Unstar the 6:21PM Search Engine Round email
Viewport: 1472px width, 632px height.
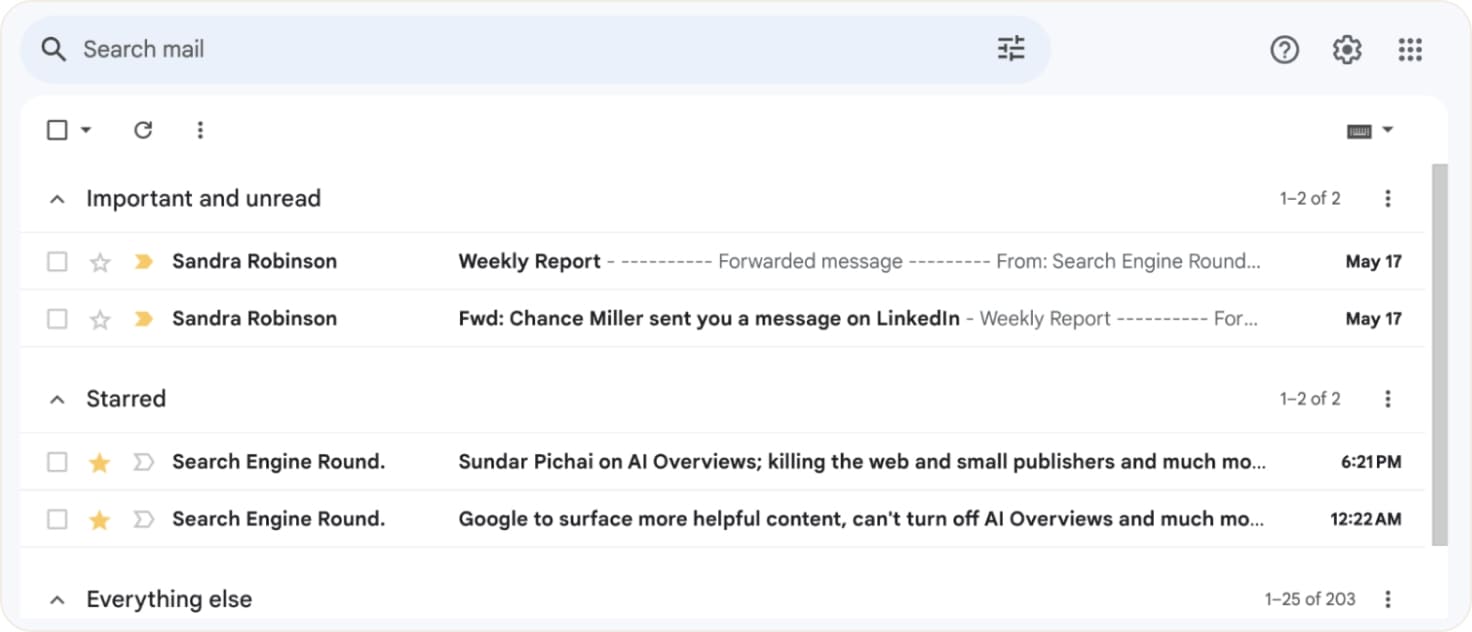[x=100, y=461]
